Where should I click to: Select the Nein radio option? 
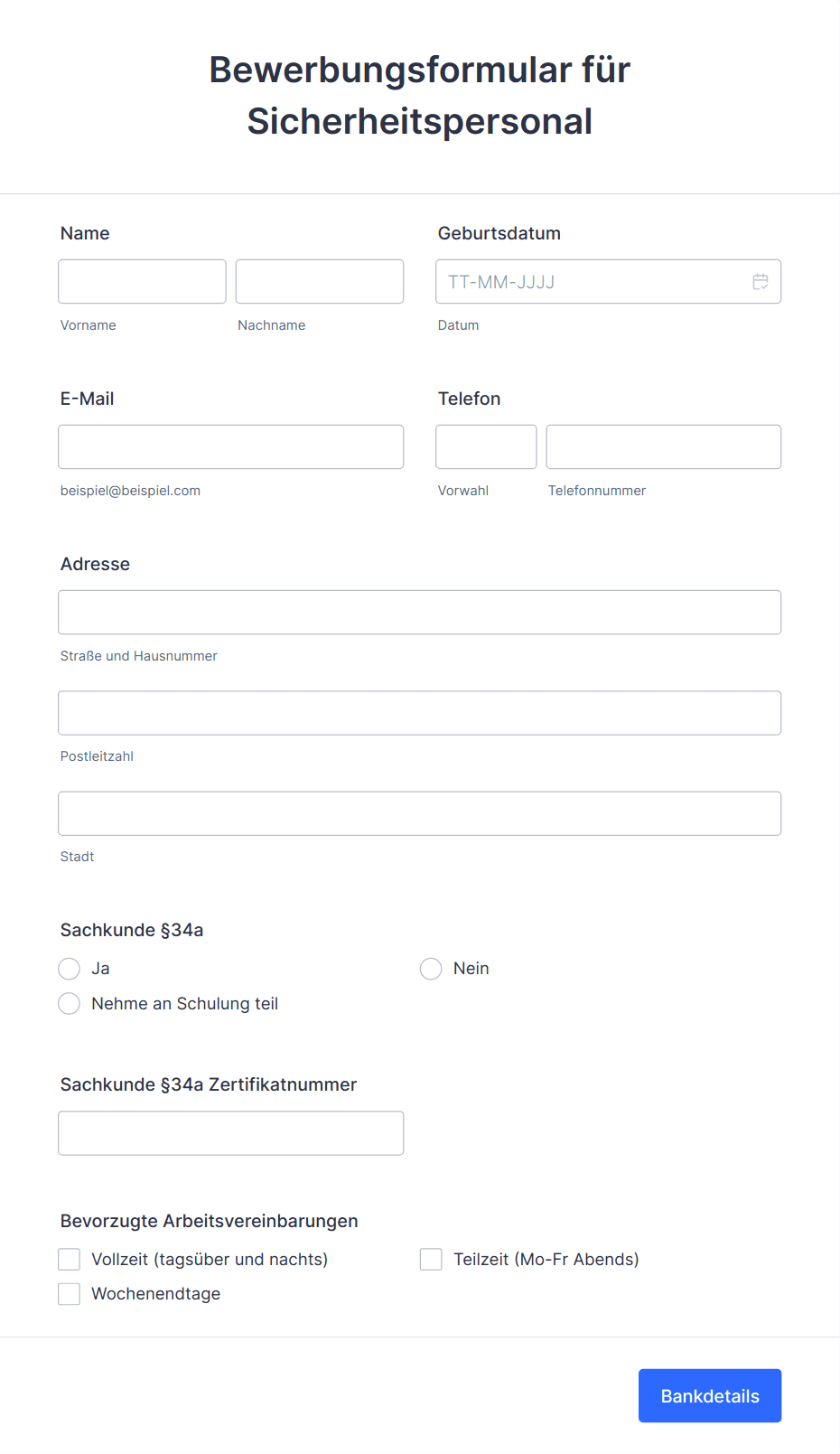[431, 969]
